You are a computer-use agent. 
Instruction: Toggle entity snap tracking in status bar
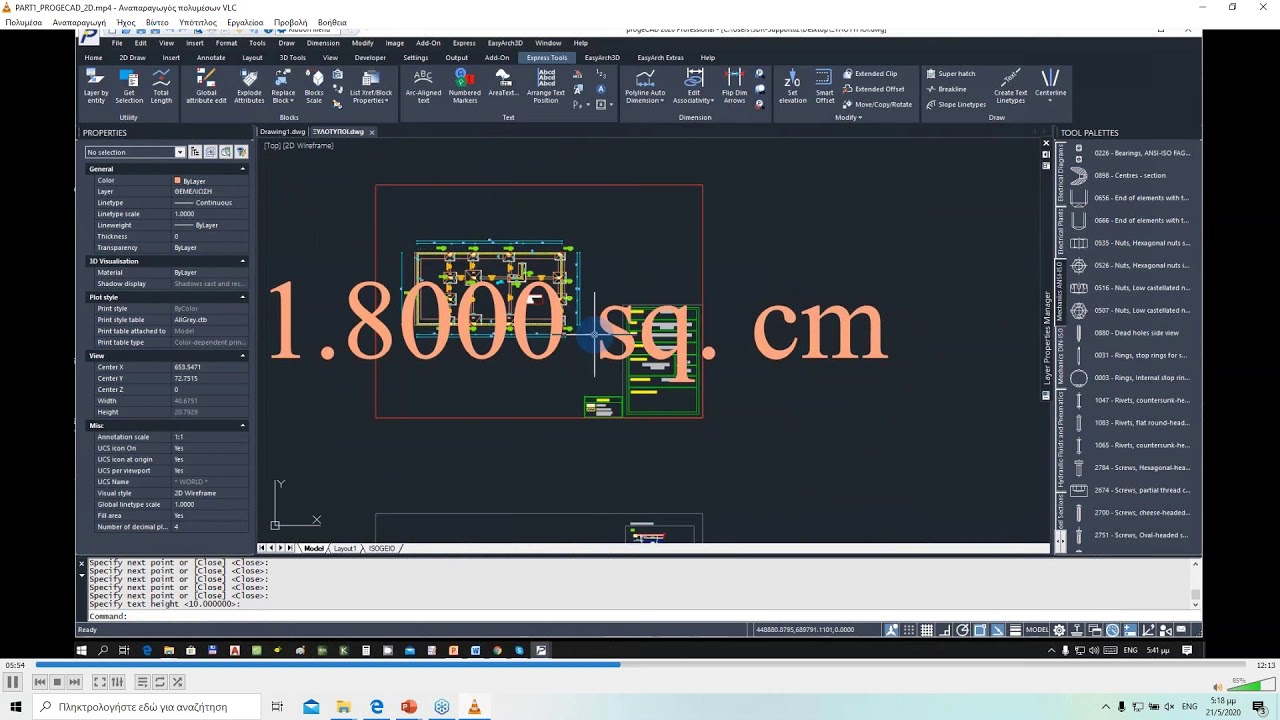coord(999,630)
